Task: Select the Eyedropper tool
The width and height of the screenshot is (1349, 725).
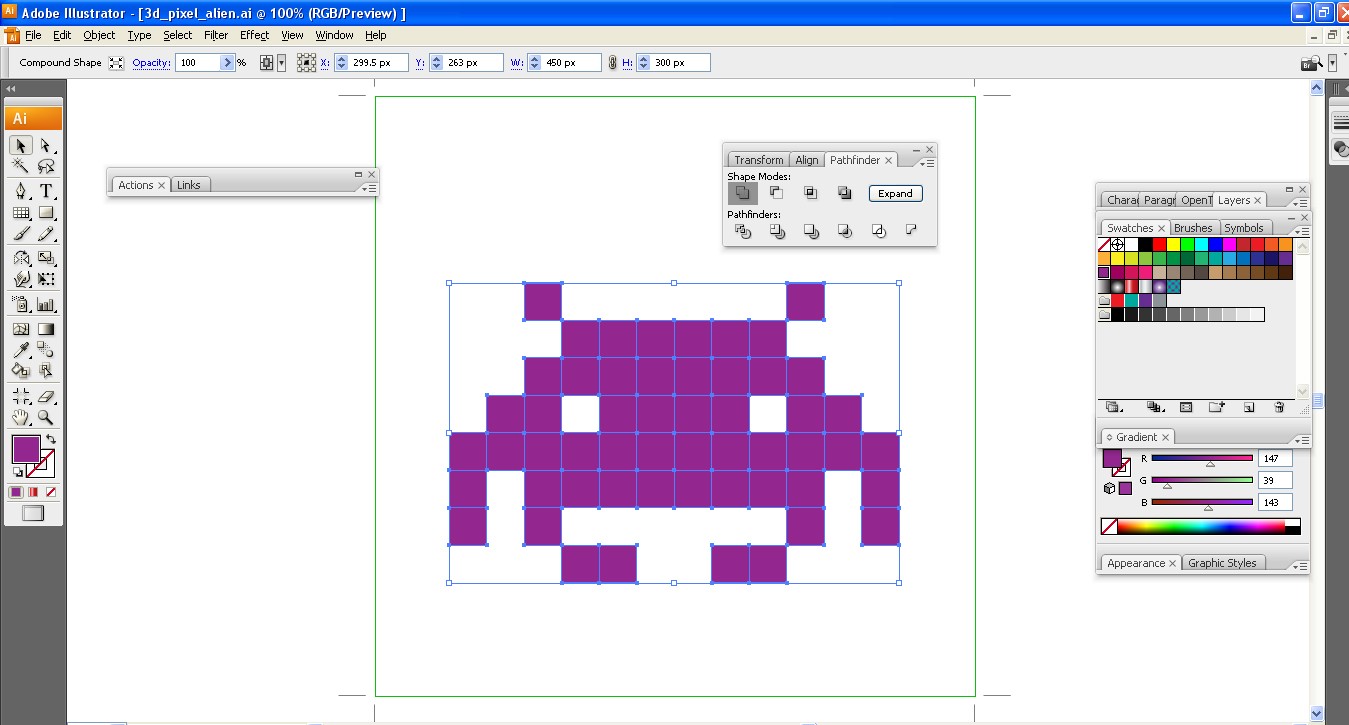Action: [x=21, y=350]
